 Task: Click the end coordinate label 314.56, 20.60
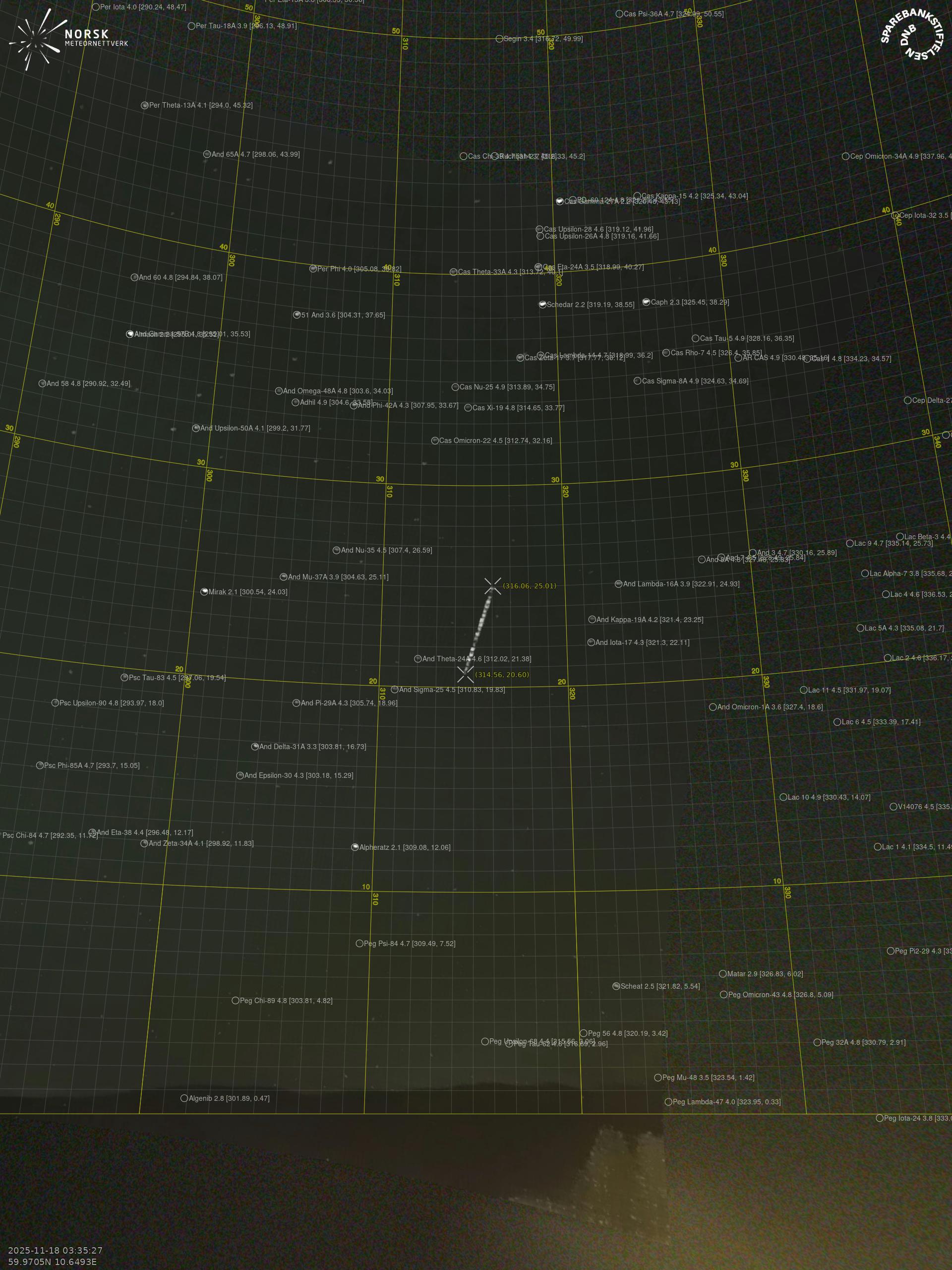502,675
